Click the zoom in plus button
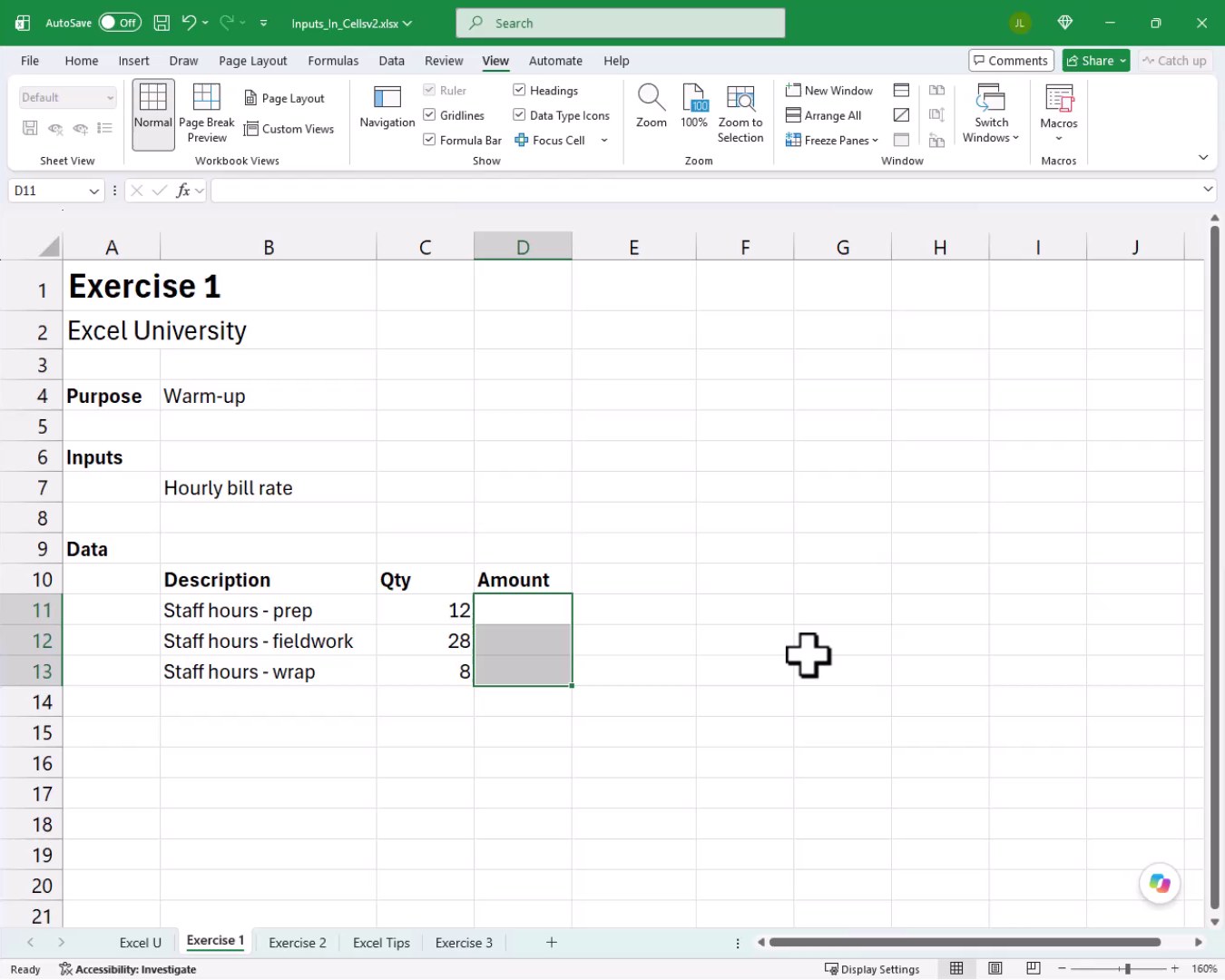This screenshot has height=980, width=1225. 1174,969
